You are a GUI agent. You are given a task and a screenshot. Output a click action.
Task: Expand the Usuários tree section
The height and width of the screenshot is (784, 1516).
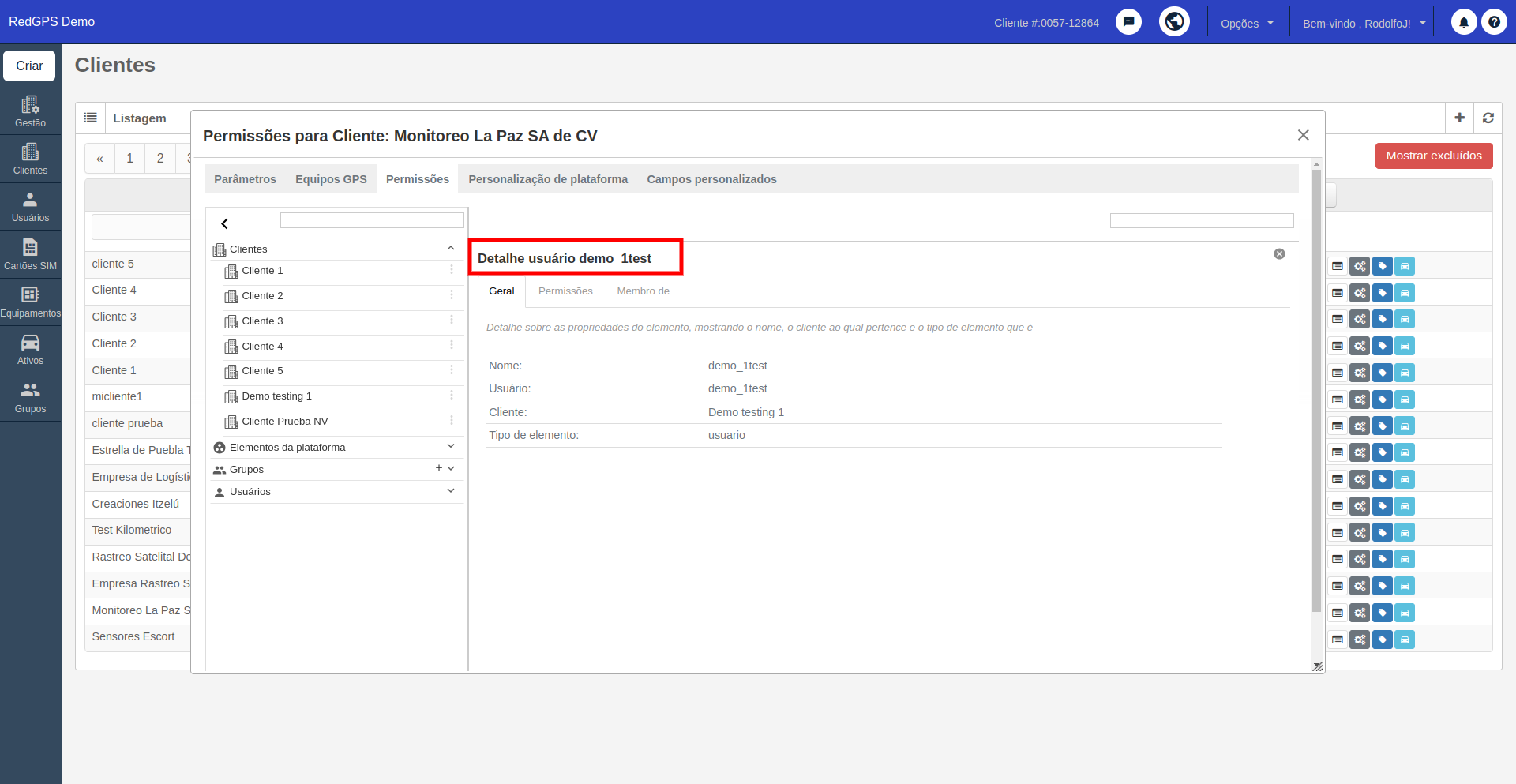point(451,490)
